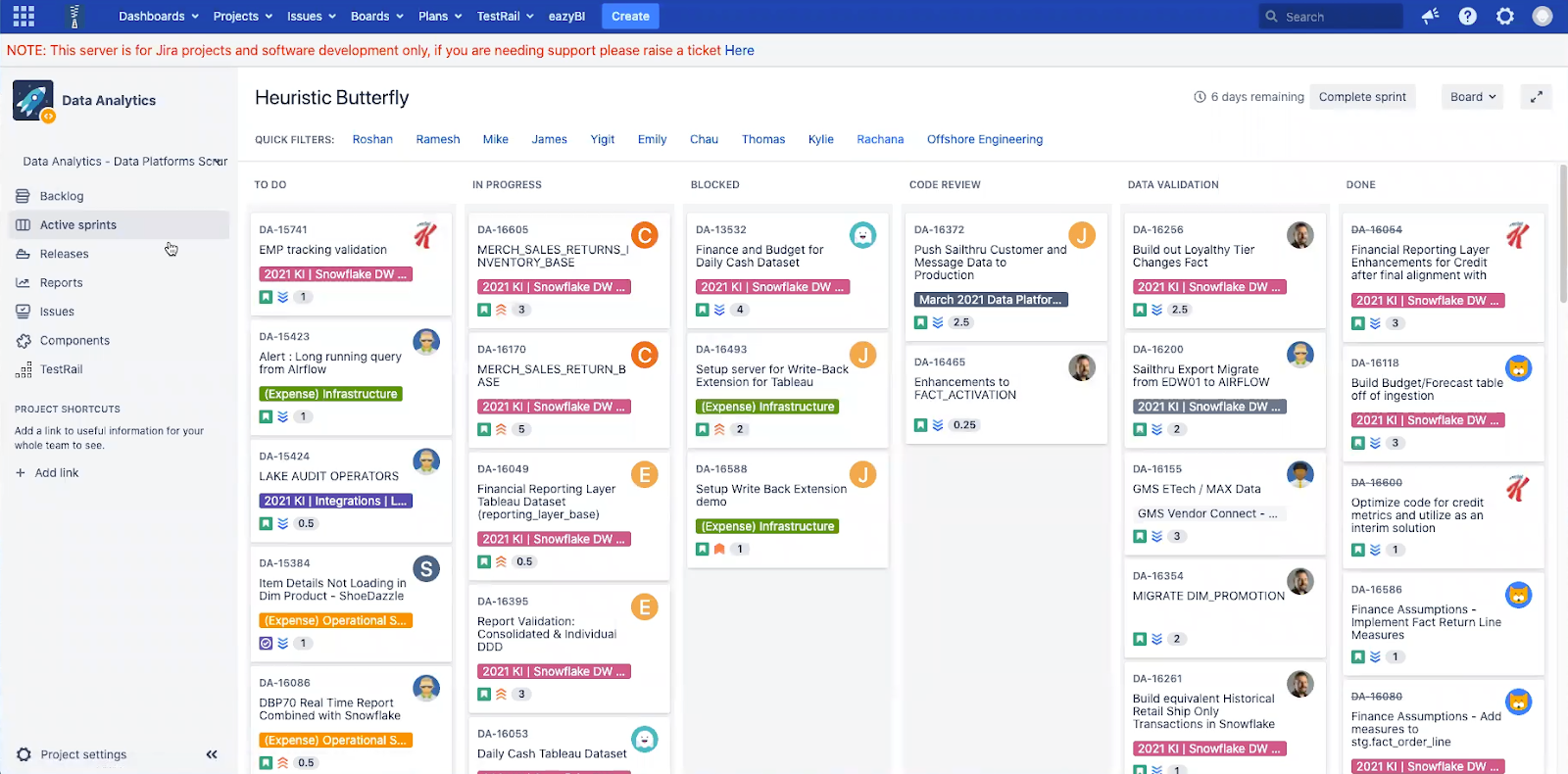Viewport: 1568px width, 774px height.
Task: Open the Boards dropdown menu
Action: pyautogui.click(x=377, y=16)
